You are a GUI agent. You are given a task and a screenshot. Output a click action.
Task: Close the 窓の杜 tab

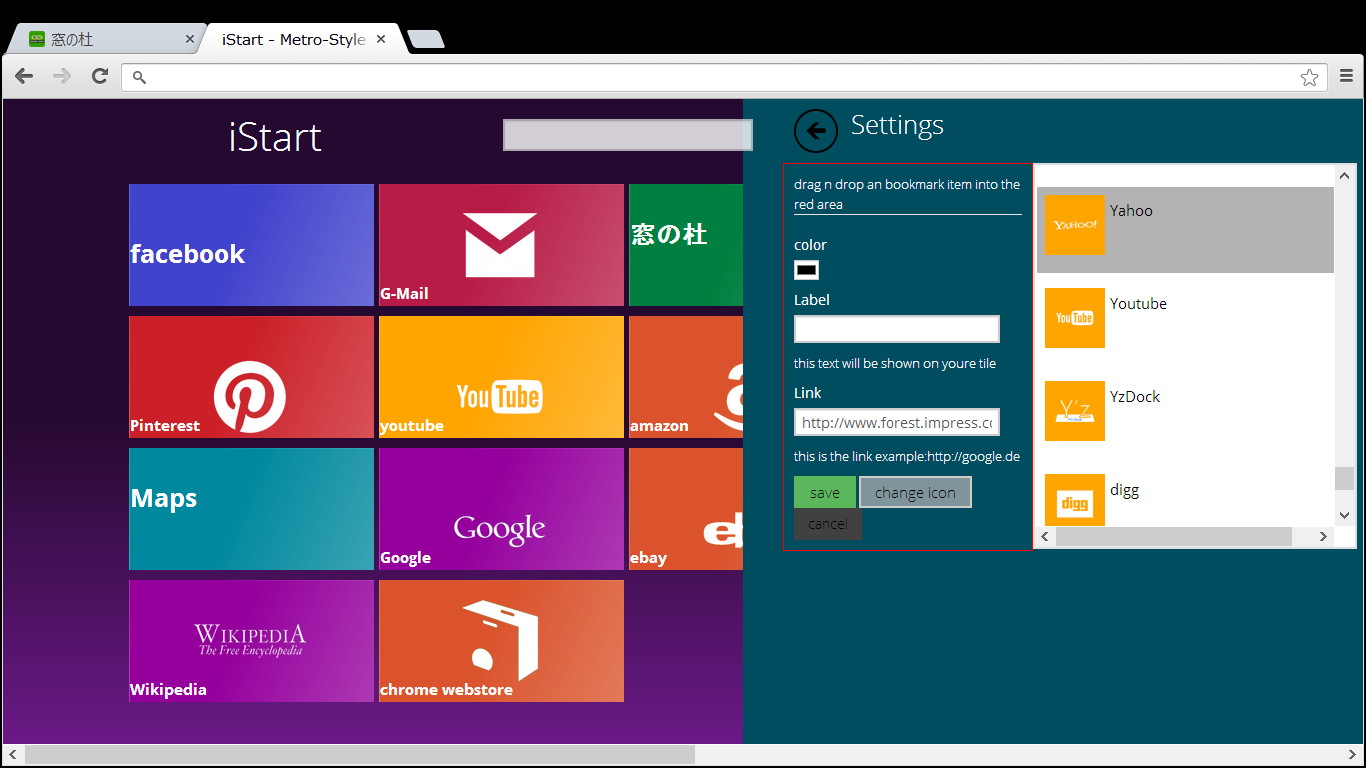click(190, 40)
